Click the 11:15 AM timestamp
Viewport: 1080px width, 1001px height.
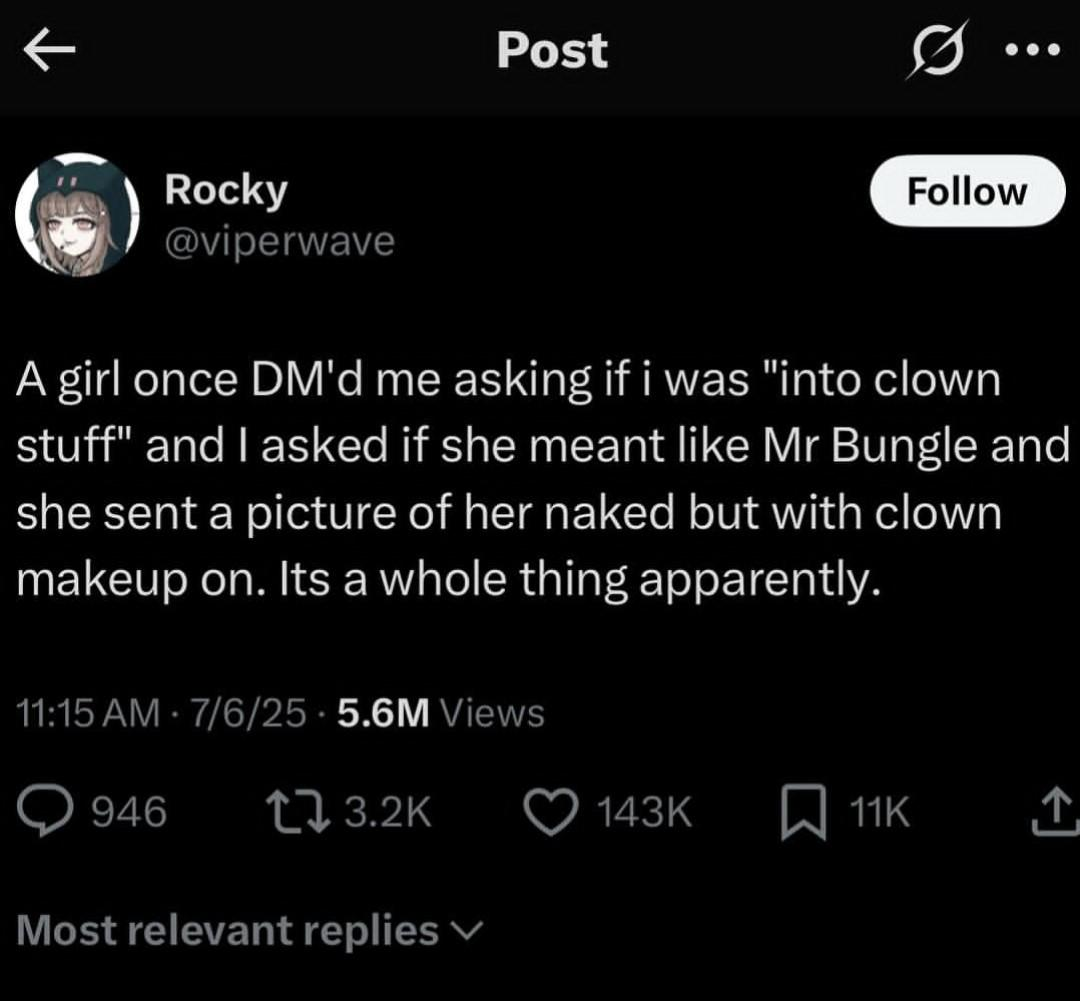click(89, 713)
